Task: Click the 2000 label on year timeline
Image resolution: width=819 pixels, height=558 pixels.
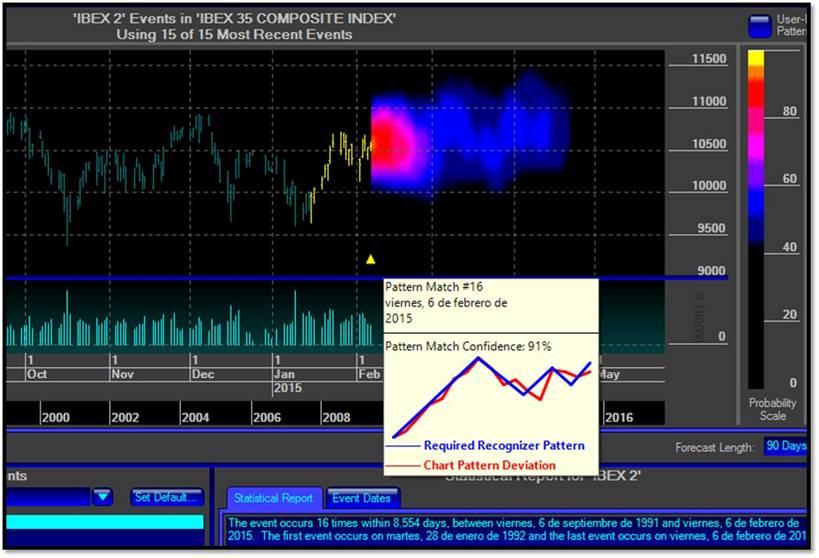Action: tap(55, 417)
